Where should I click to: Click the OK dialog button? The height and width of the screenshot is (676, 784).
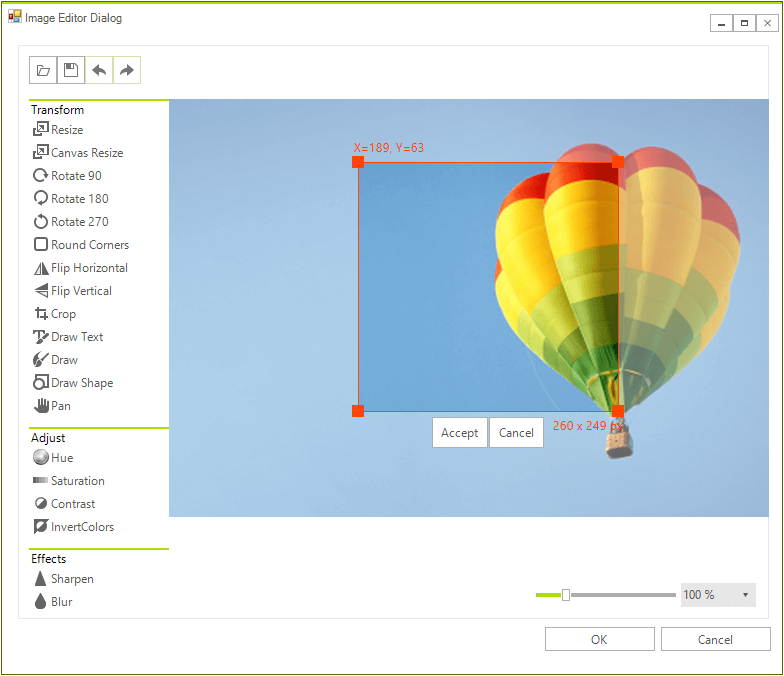pos(600,640)
